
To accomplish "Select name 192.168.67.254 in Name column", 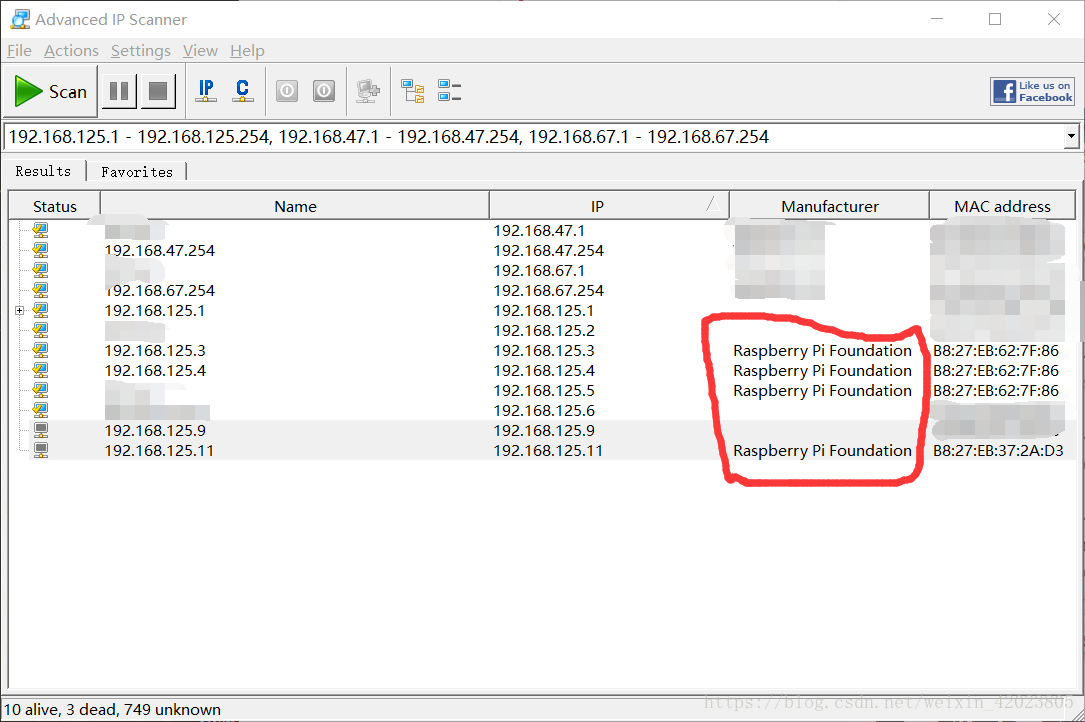I will click(160, 291).
